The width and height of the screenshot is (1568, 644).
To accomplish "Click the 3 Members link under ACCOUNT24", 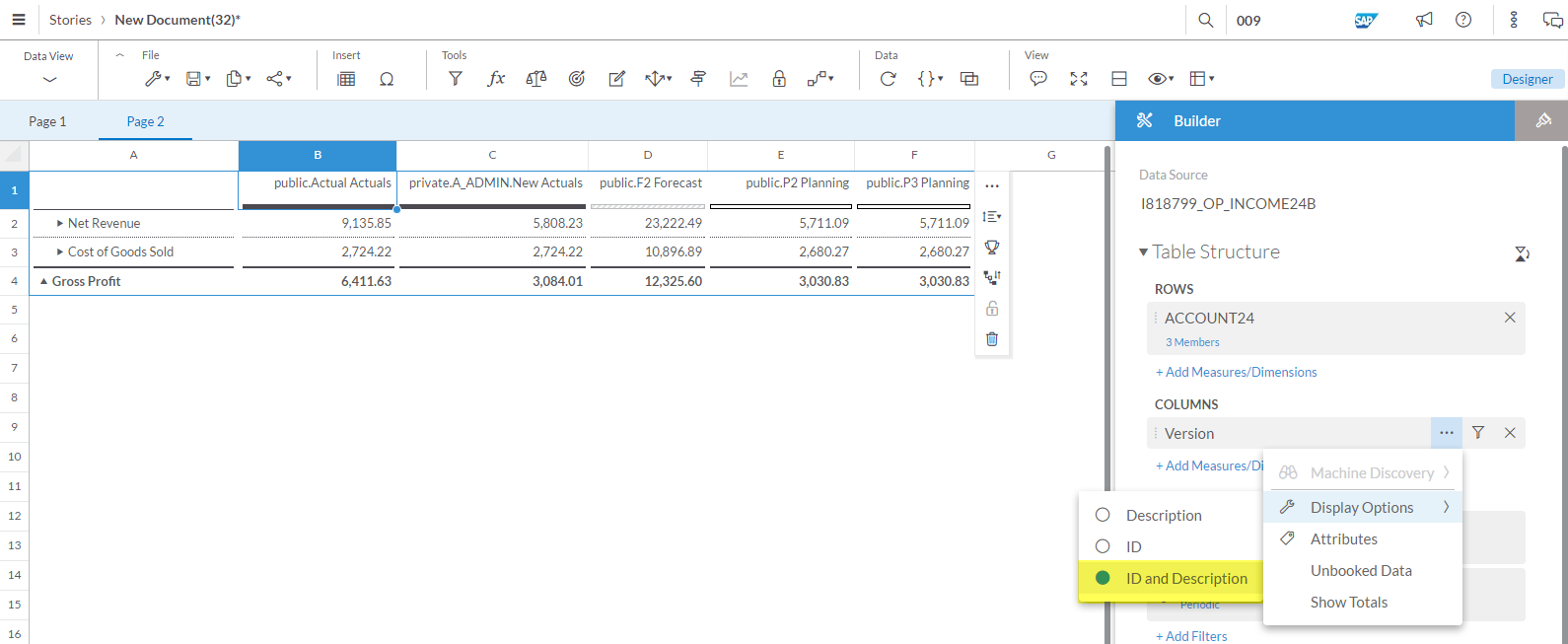I will [1192, 342].
